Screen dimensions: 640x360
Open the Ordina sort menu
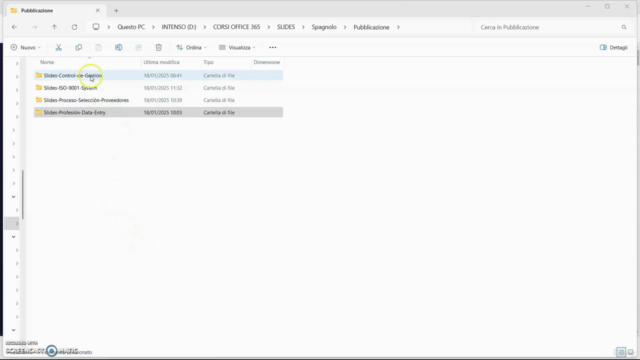pyautogui.click(x=191, y=47)
